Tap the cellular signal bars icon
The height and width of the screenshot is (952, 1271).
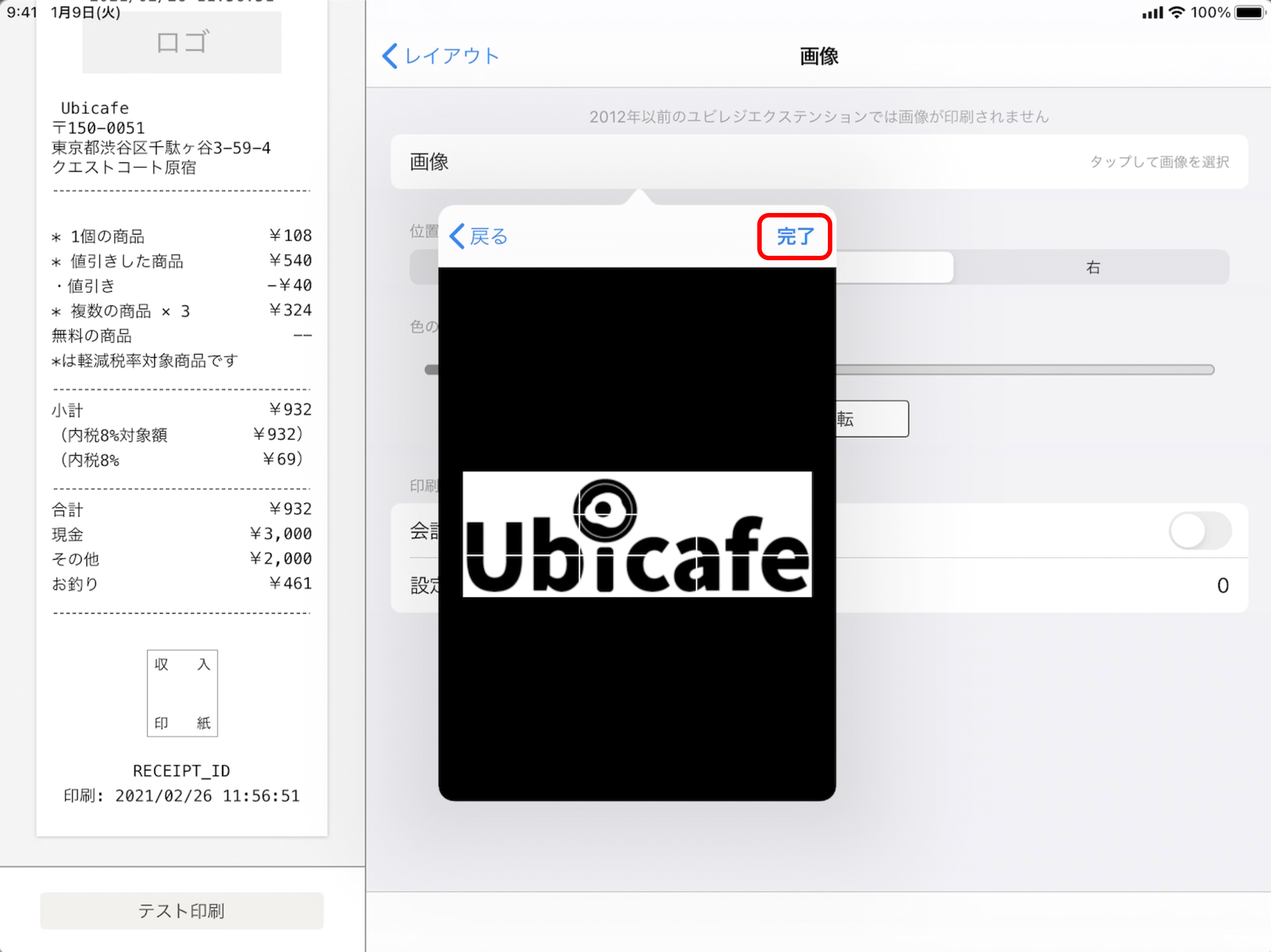tap(1152, 13)
